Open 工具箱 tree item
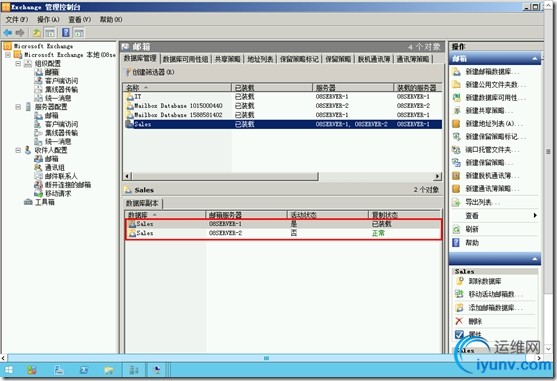Screen dimensions: 557x381 point(44,202)
